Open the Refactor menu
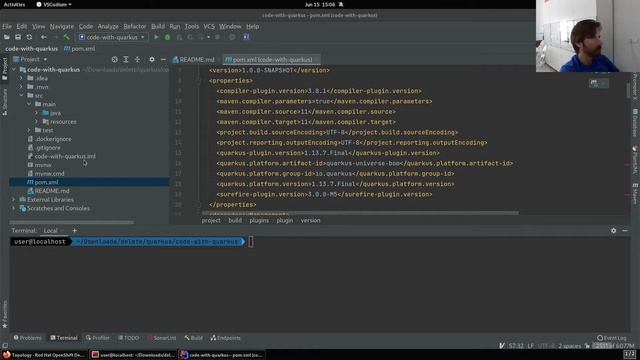 click(x=135, y=27)
